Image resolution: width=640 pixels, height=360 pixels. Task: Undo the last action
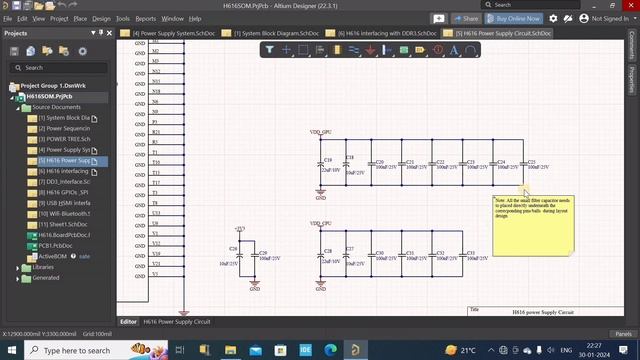tap(62, 5)
